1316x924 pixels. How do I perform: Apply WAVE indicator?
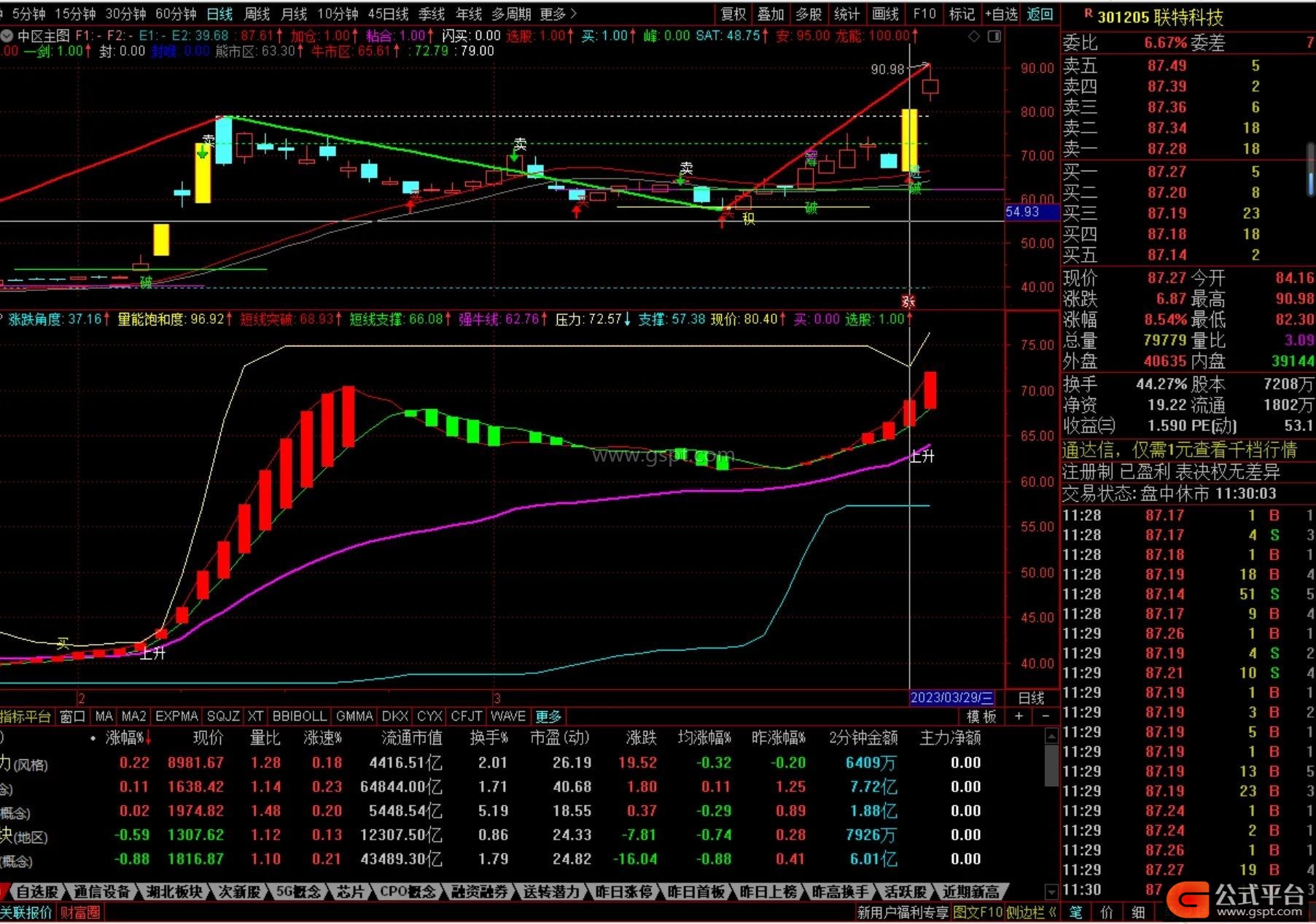click(x=508, y=716)
